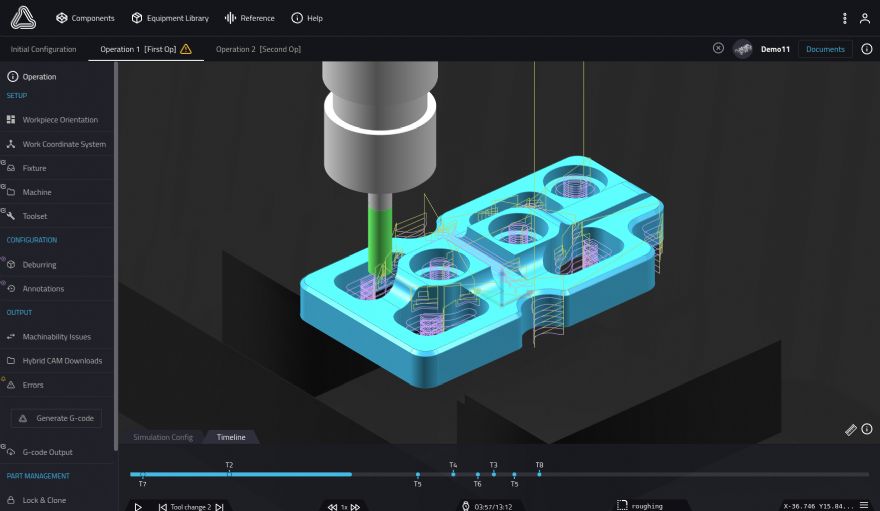Viewport: 880px width, 511px height.
Task: Open Workpiece Orientation settings
Action: coord(60,120)
